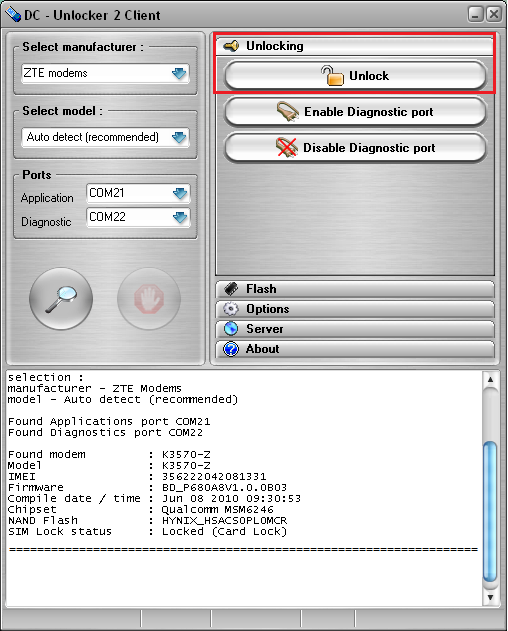Click the magnifying glass detect modem button

[x=61, y=299]
